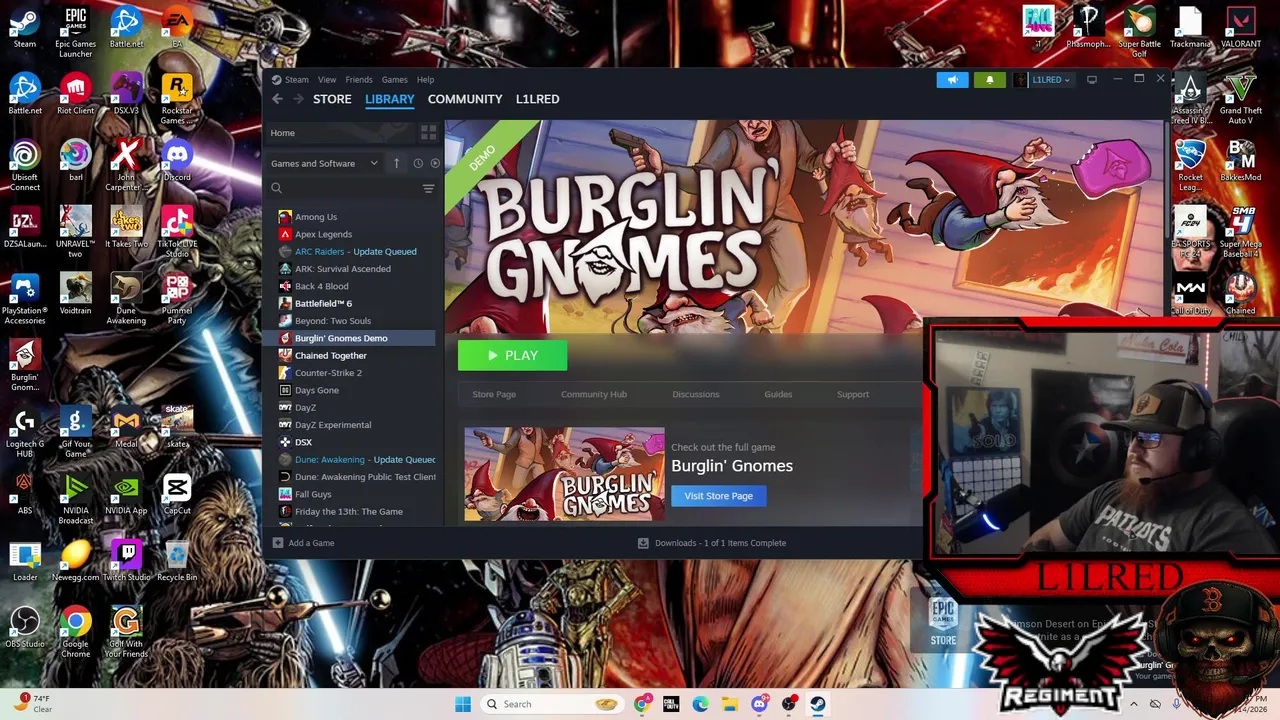Click the Windows Start button

tap(463, 704)
